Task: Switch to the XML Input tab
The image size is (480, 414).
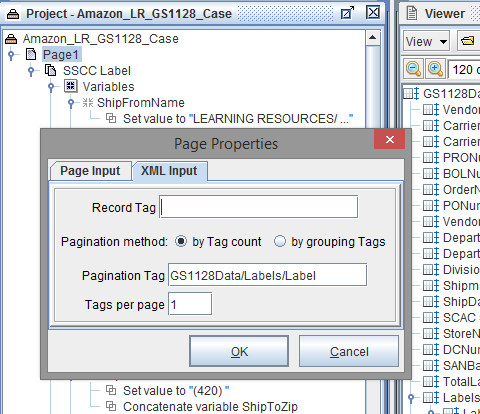Action: click(x=169, y=171)
